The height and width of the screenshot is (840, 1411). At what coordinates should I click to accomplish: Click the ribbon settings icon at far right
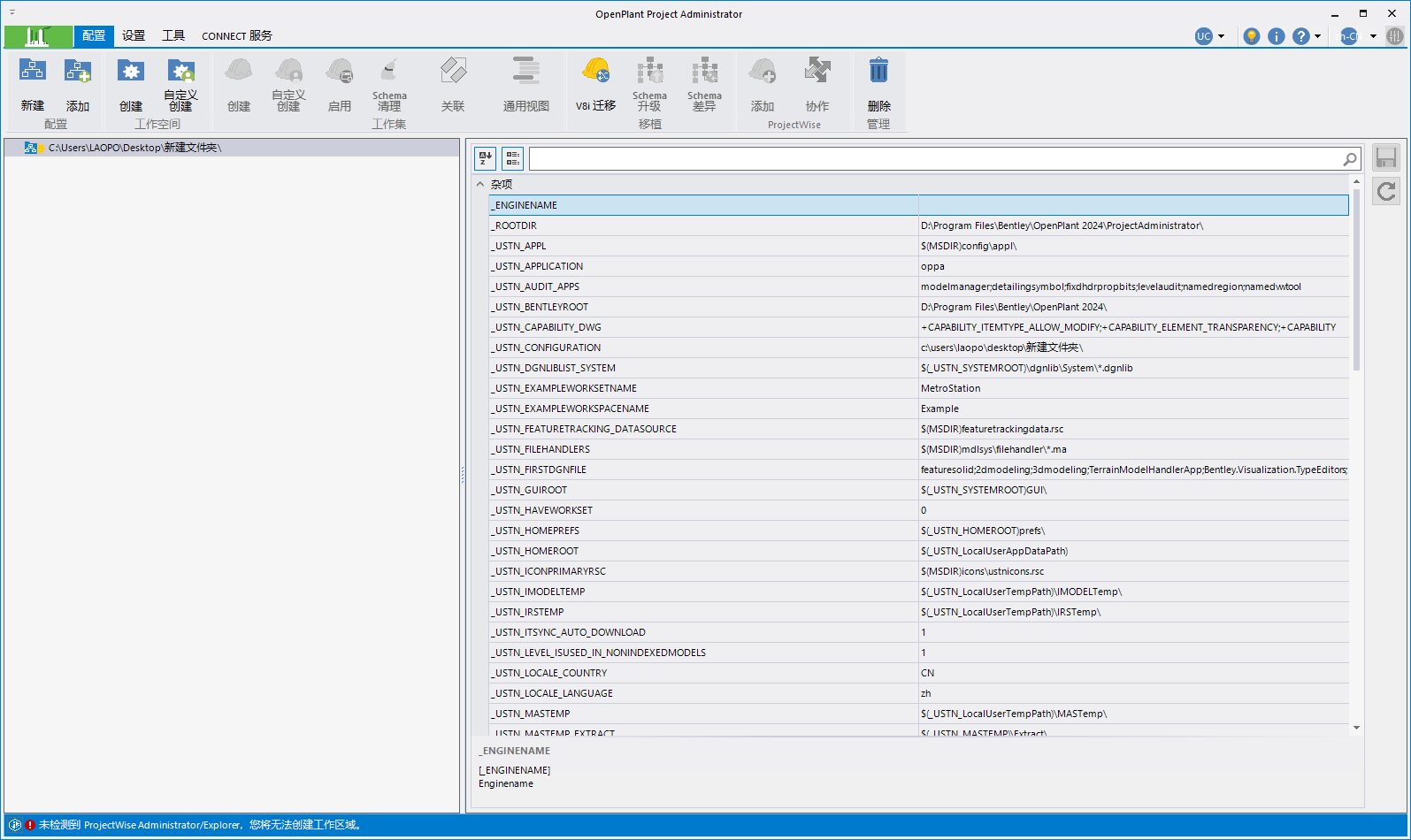click(1395, 36)
